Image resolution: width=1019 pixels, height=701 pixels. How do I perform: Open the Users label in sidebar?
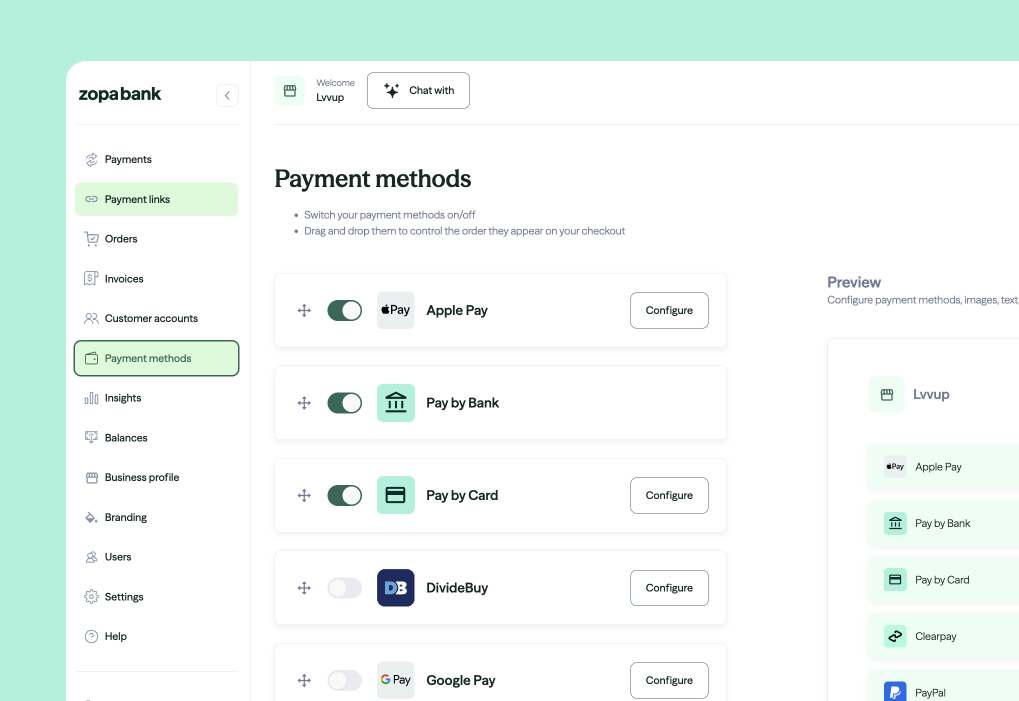point(118,557)
